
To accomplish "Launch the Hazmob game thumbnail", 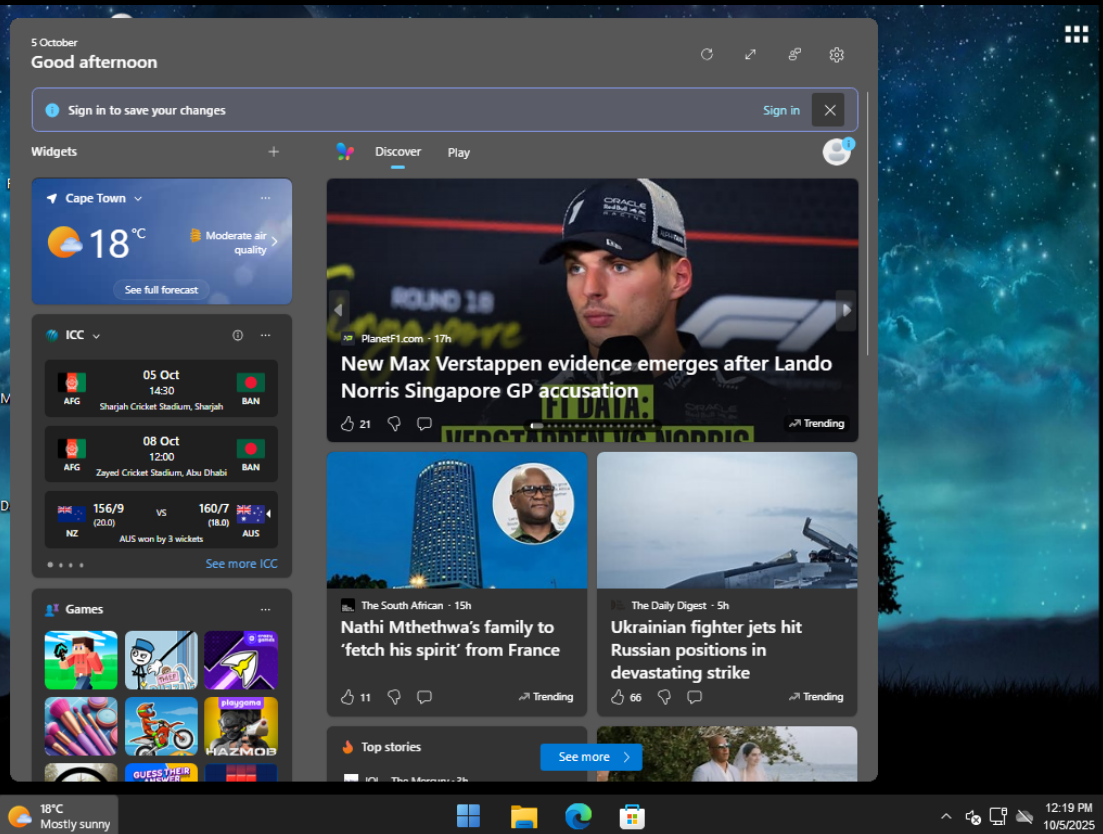I will click(x=241, y=726).
